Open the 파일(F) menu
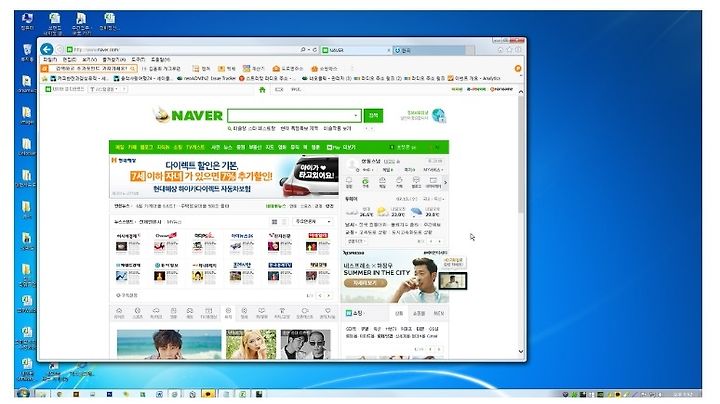 coord(50,60)
